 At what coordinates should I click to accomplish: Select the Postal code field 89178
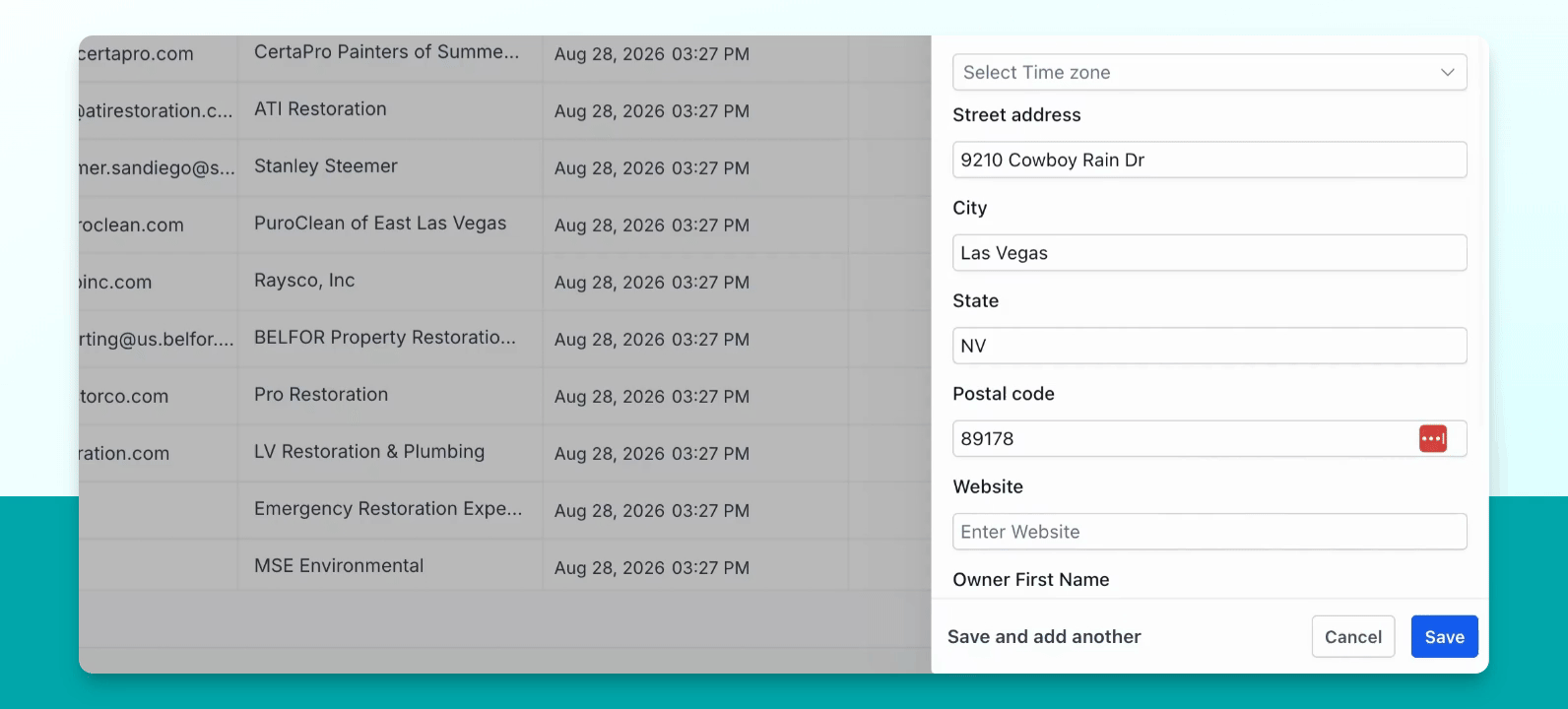click(x=1209, y=438)
